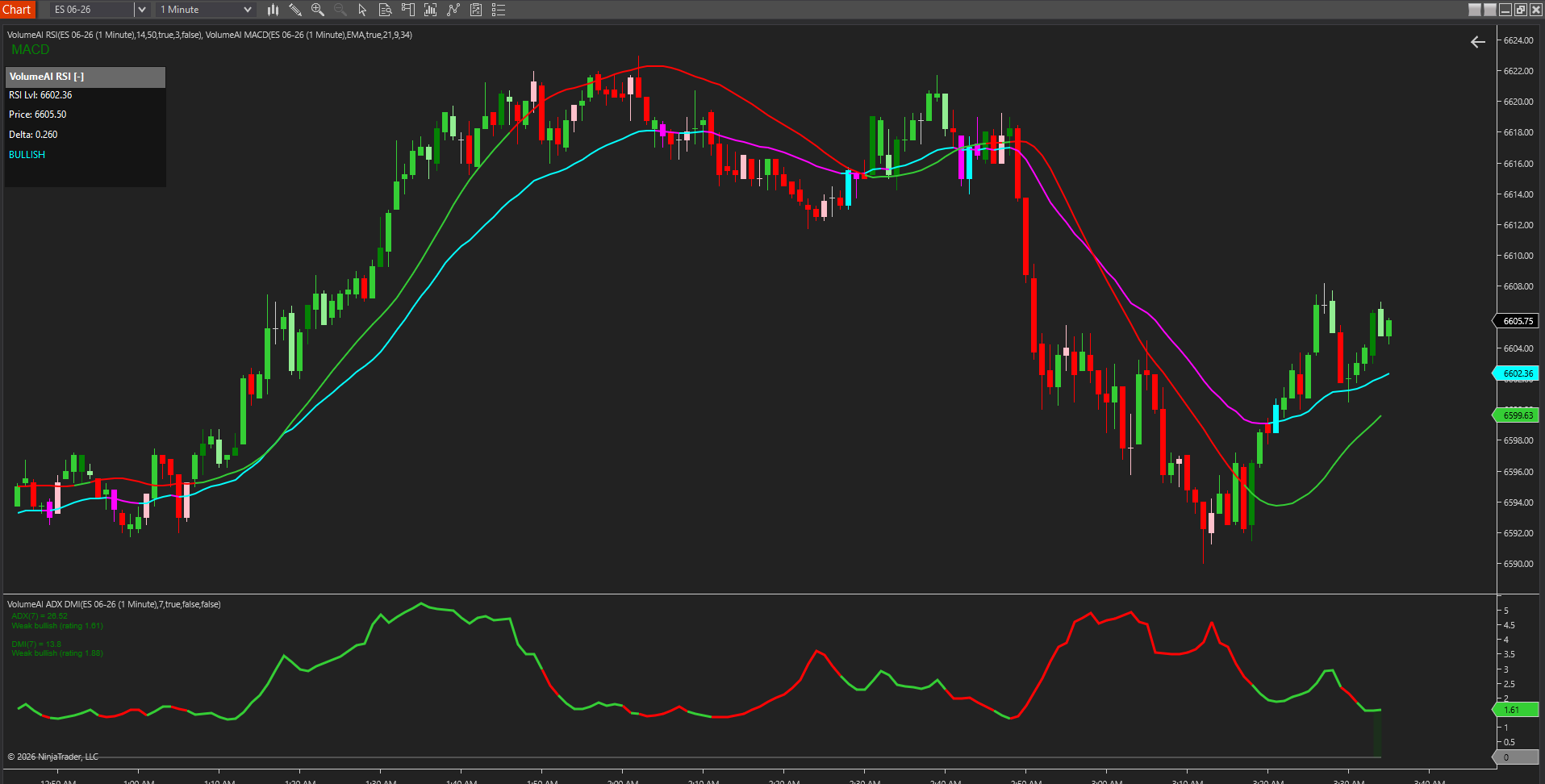Click the left arrow to reveal the panel
The height and width of the screenshot is (784, 1545).
[x=1478, y=42]
